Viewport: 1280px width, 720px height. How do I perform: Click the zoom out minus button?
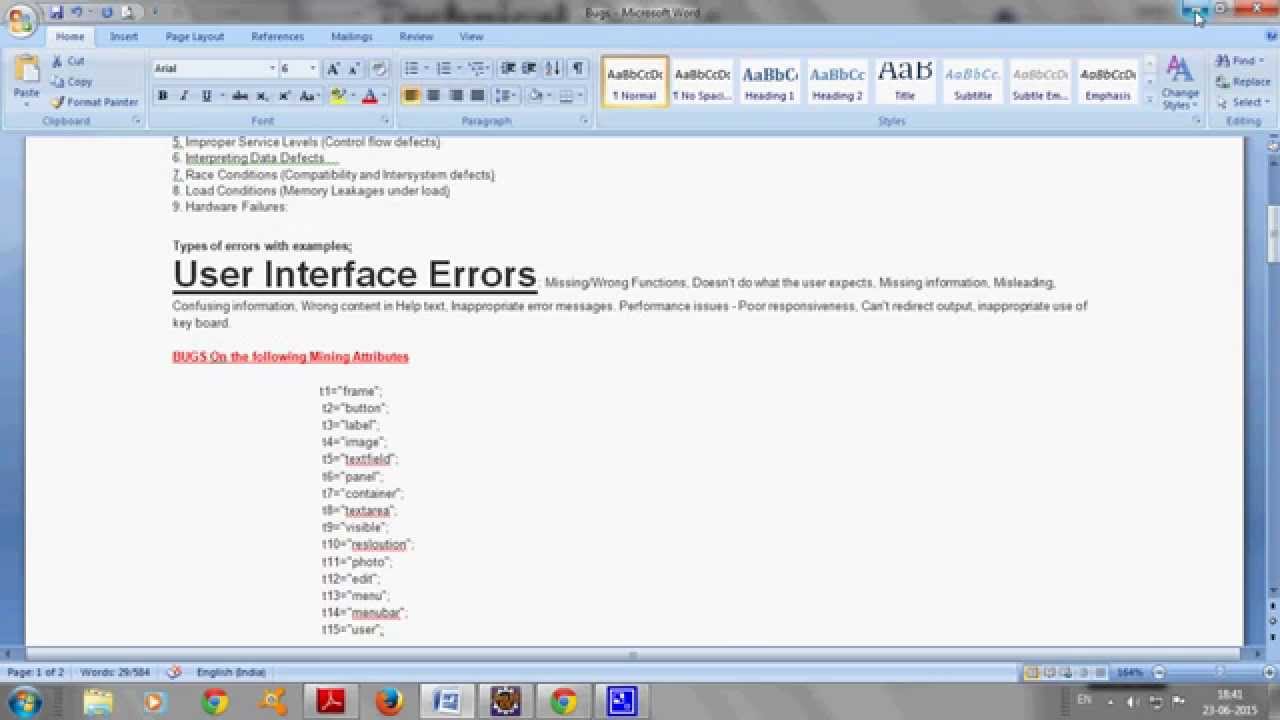tap(1159, 672)
